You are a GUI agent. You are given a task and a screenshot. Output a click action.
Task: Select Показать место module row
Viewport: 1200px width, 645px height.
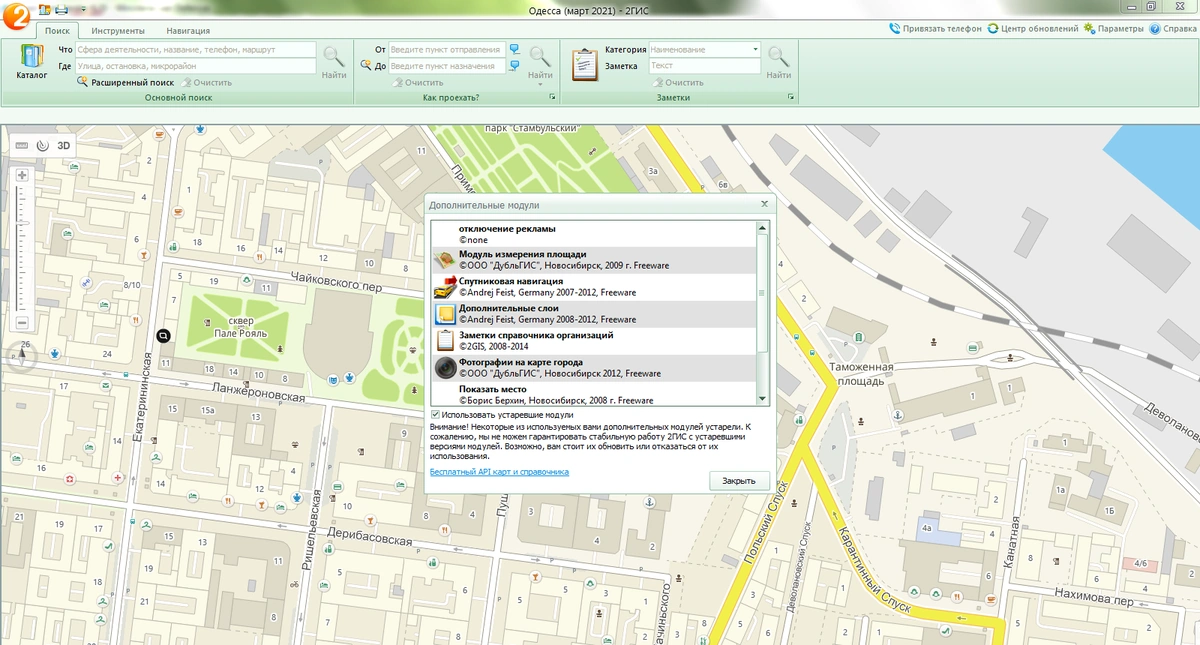594,394
